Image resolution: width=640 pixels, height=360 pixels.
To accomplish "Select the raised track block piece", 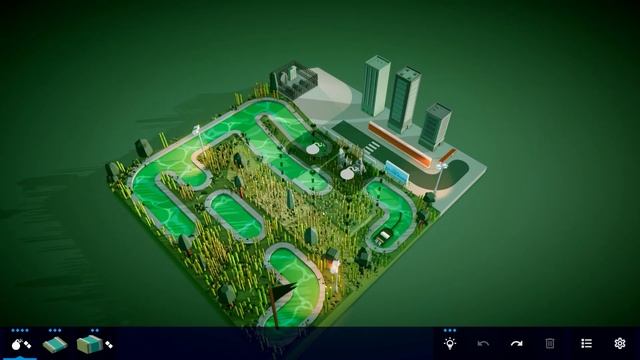I will click(94, 344).
